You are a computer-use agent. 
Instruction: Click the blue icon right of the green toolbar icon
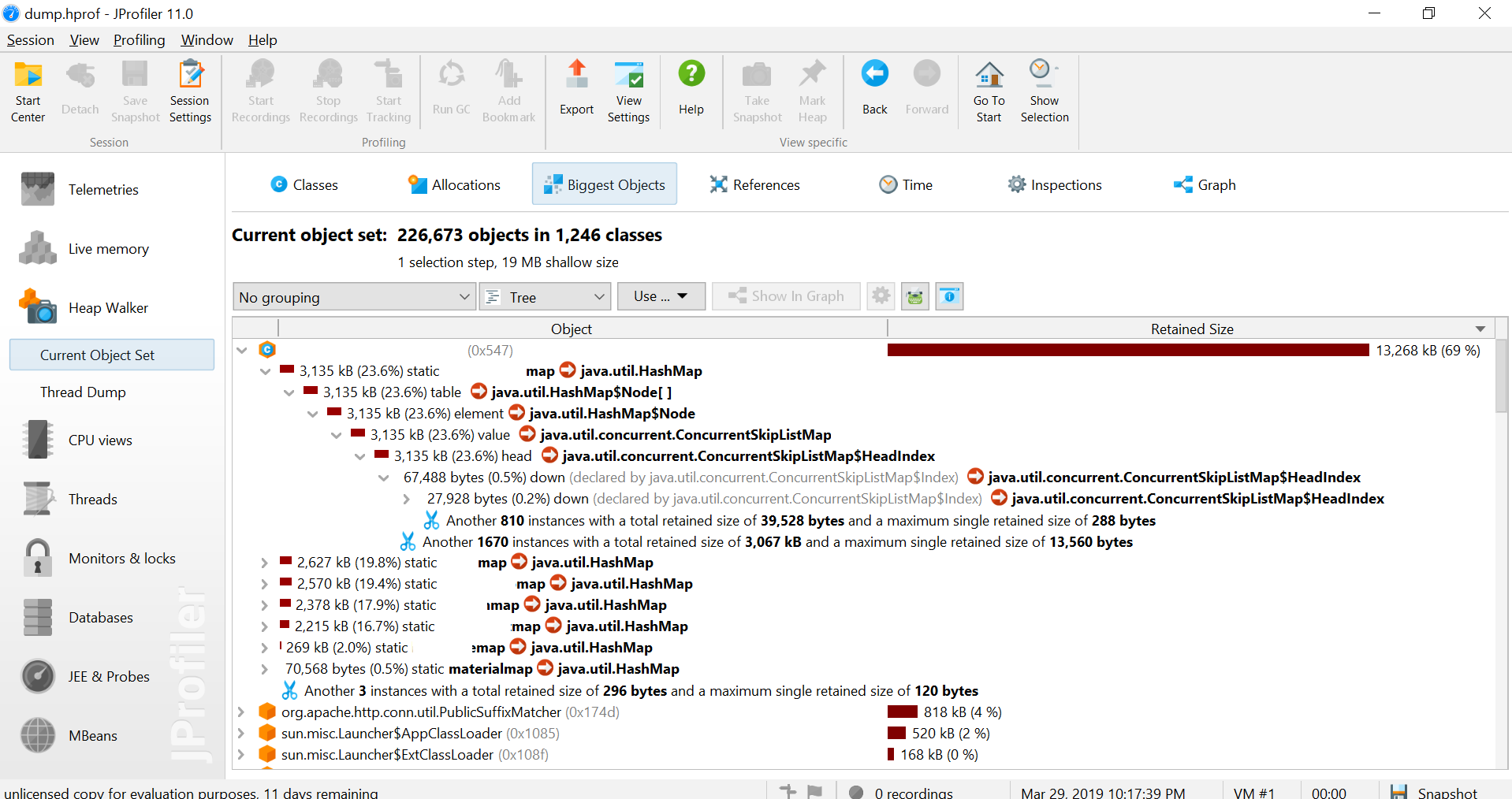pos(950,296)
